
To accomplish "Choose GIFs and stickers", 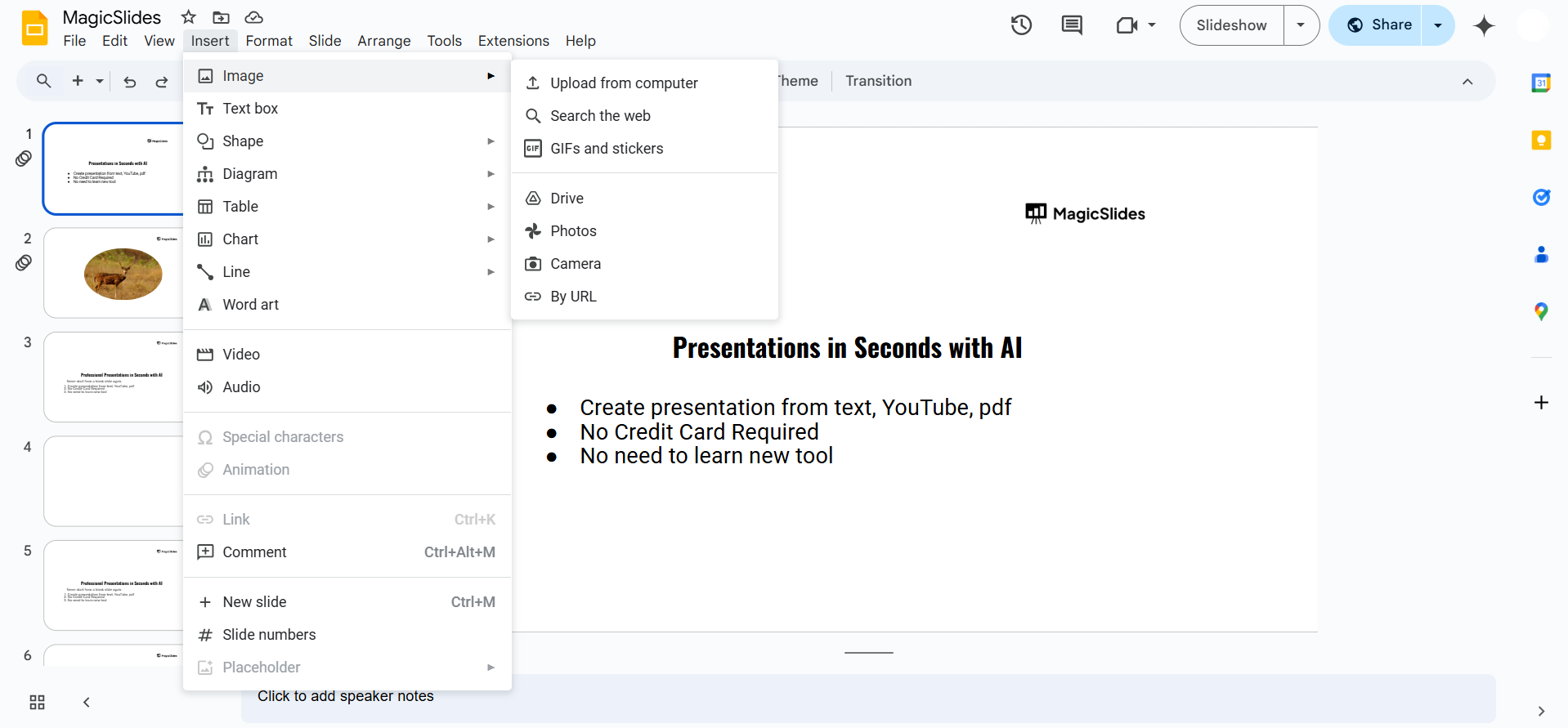I will tap(644, 149).
